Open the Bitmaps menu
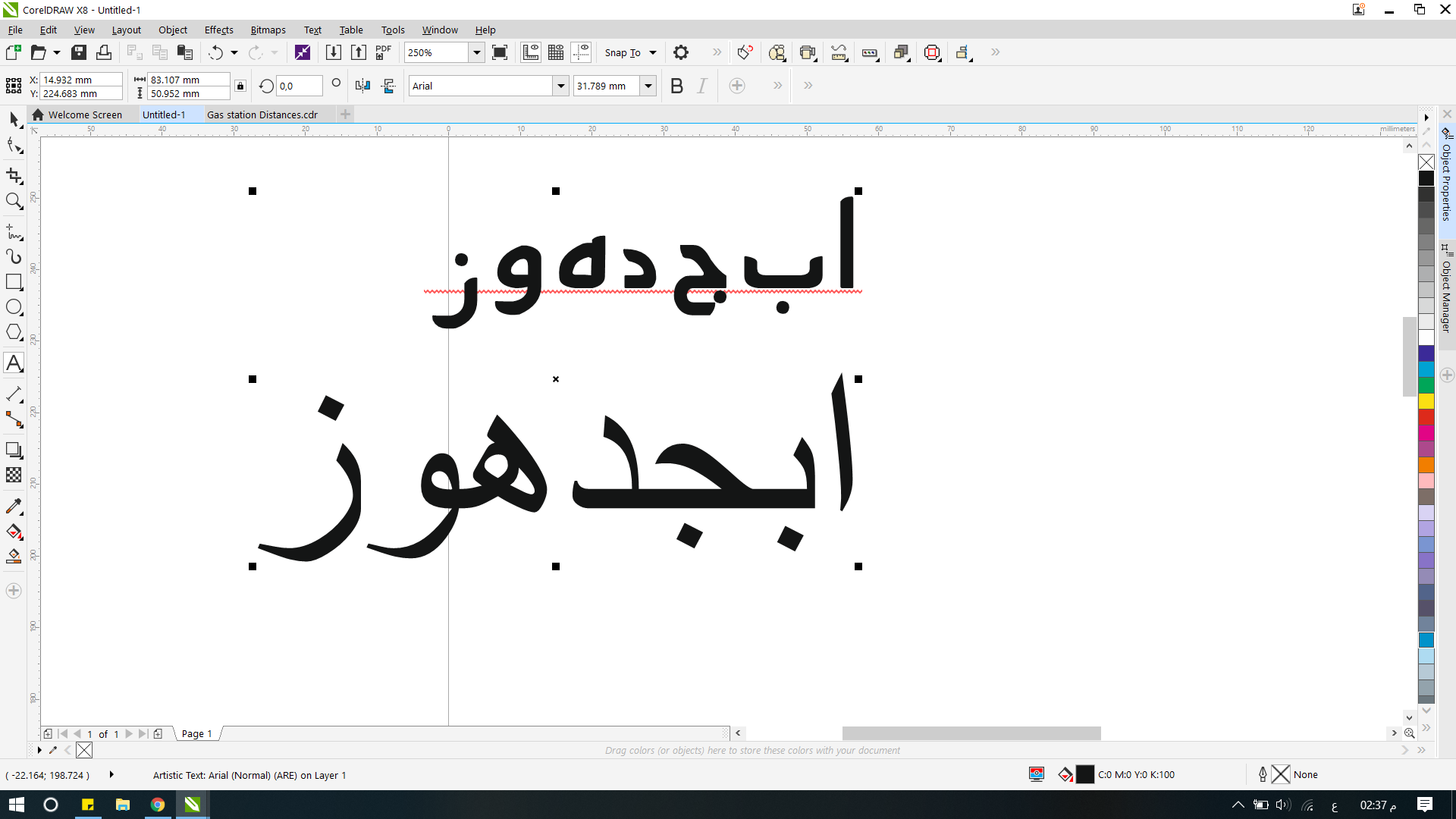Screen dimensions: 1456x819 pos(268,30)
